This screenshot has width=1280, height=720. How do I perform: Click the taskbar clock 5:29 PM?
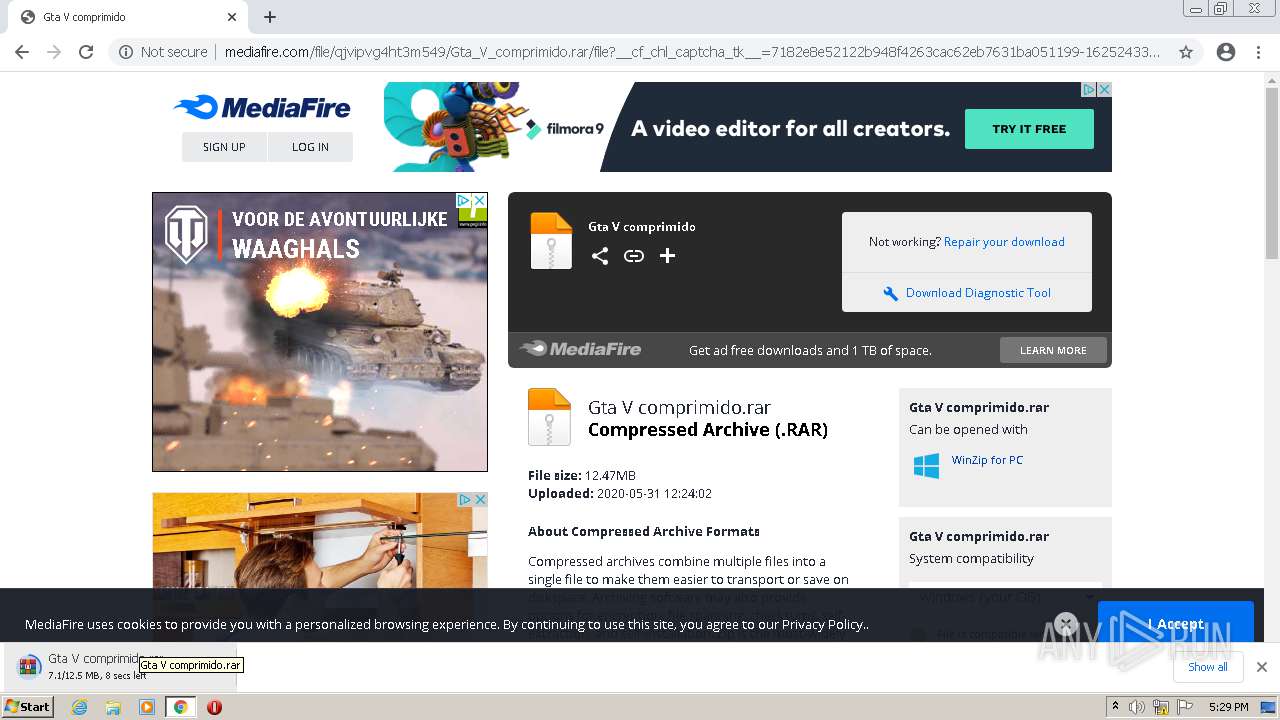[x=1228, y=707]
